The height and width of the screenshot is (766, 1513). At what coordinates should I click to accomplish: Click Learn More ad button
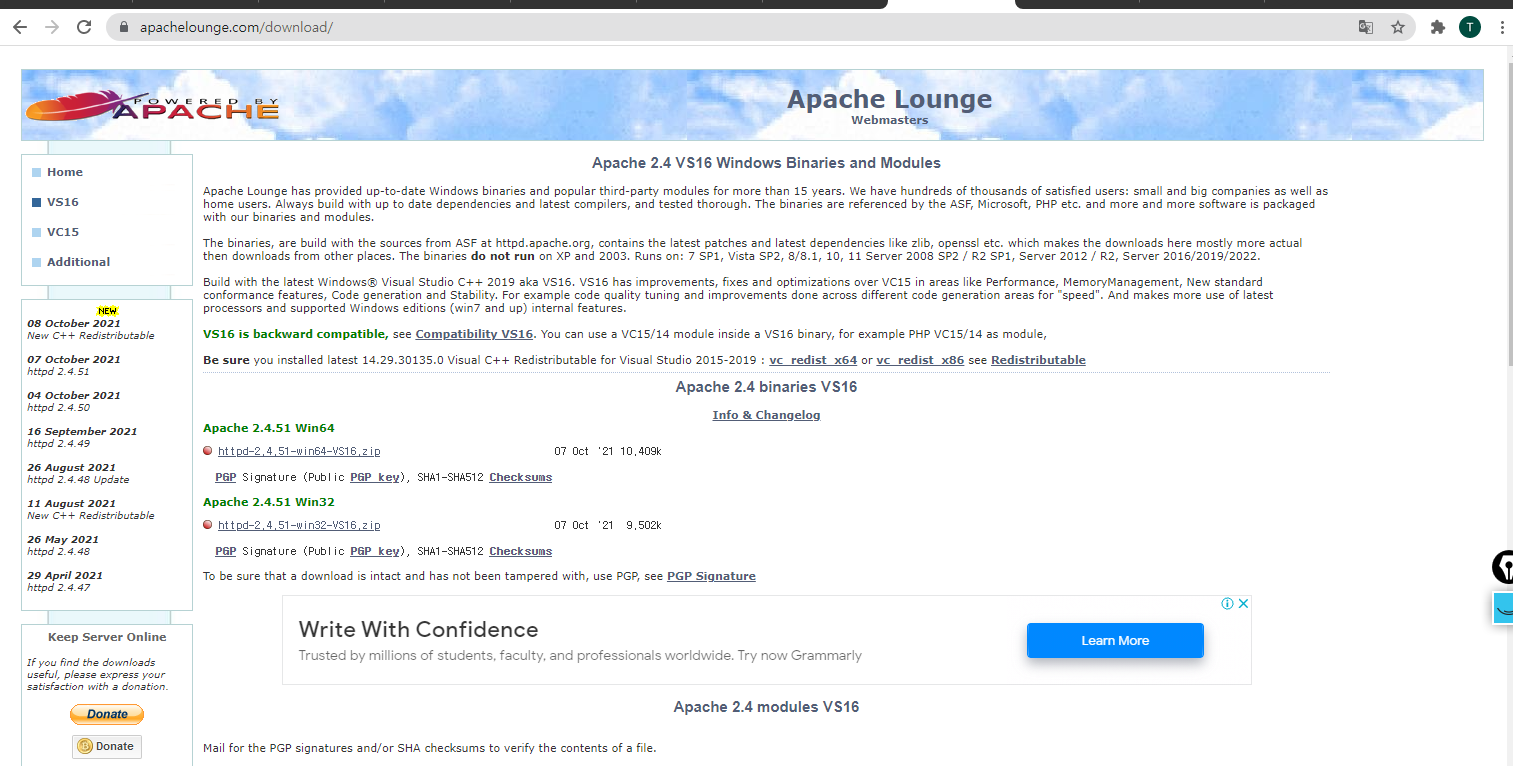[x=1115, y=641]
